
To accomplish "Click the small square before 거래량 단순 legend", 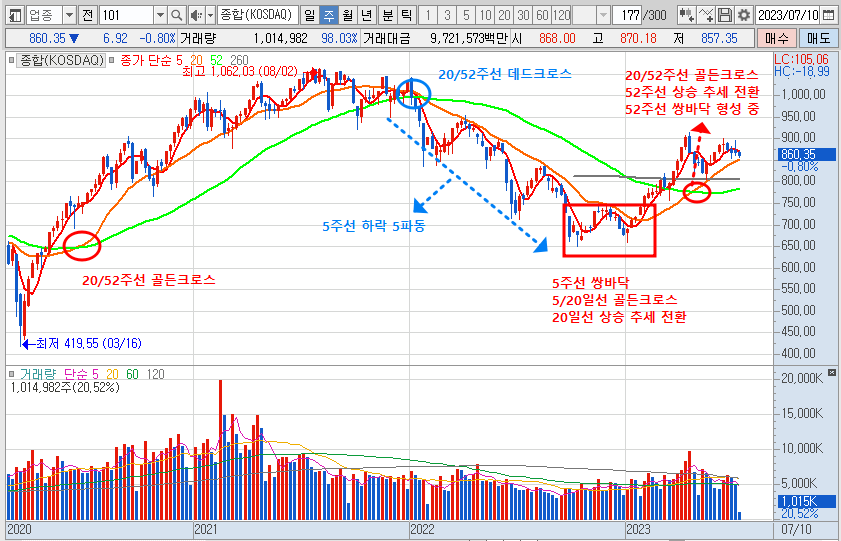I will pos(11,374).
